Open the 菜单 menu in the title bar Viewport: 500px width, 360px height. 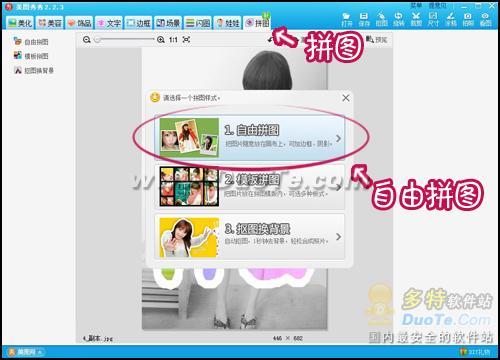tap(416, 5)
